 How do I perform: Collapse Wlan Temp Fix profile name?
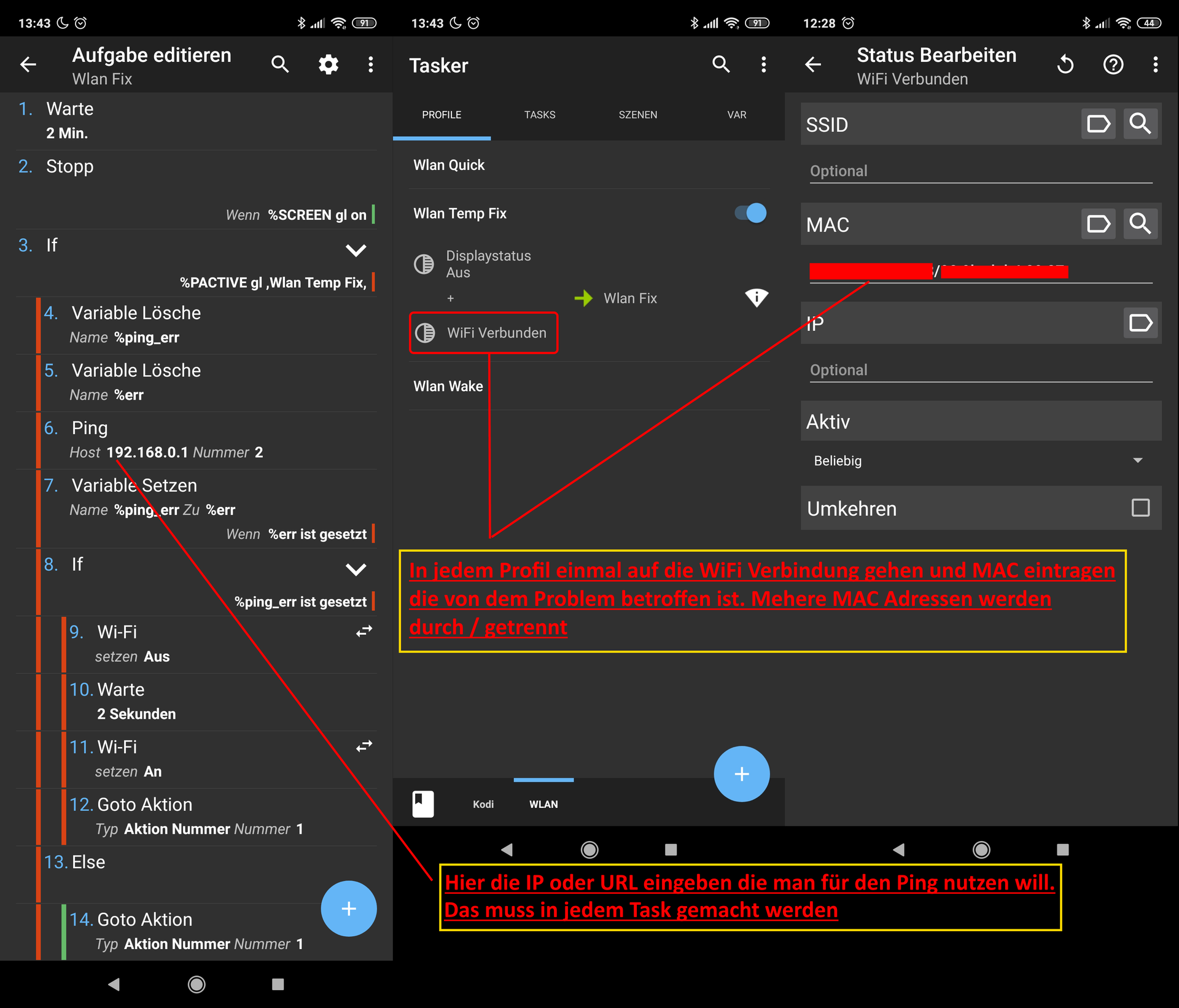tap(460, 214)
